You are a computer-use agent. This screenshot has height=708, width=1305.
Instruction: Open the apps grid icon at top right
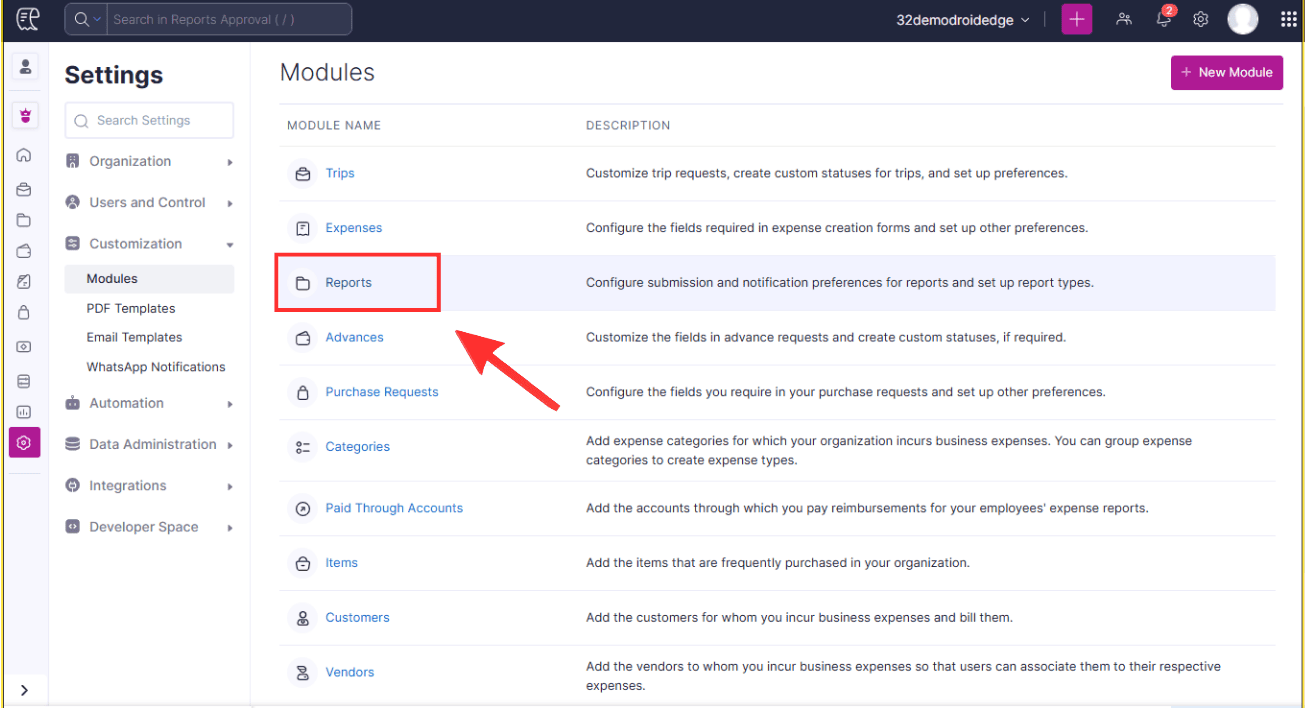click(x=1288, y=19)
